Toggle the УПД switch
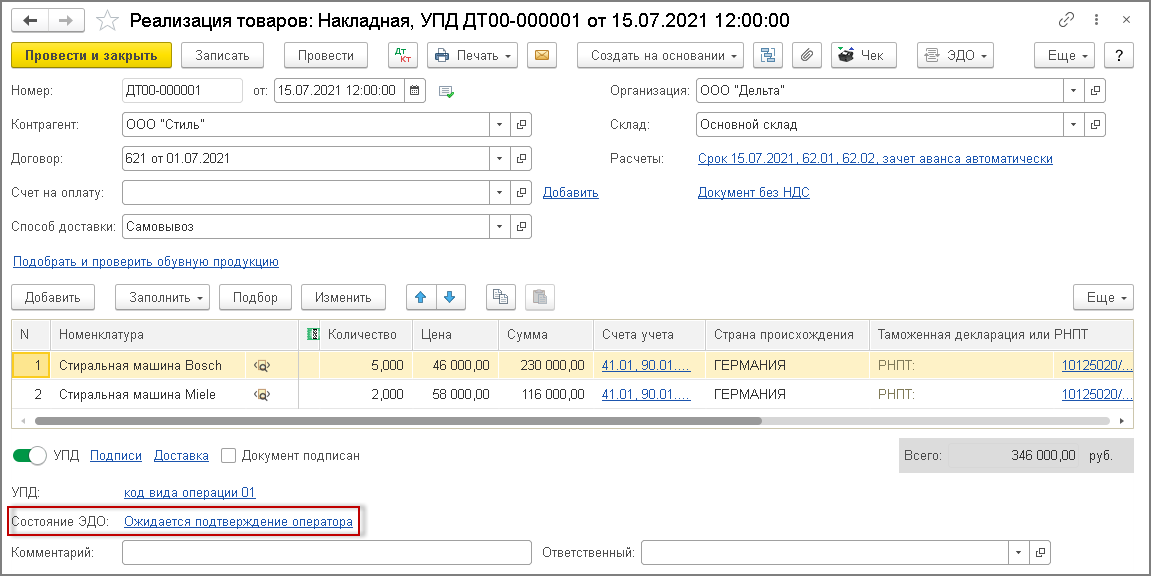 click(x=29, y=456)
